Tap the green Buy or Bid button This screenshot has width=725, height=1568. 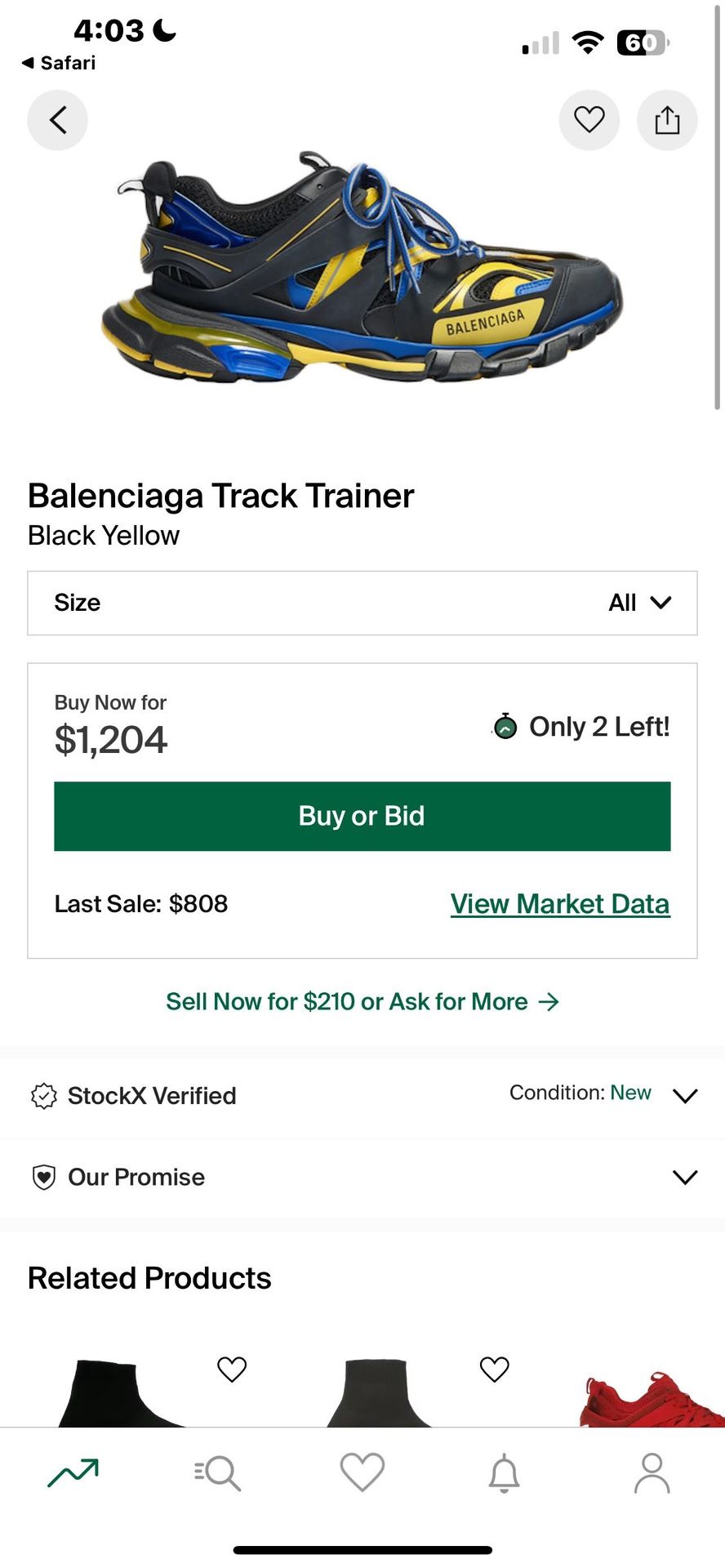click(362, 816)
